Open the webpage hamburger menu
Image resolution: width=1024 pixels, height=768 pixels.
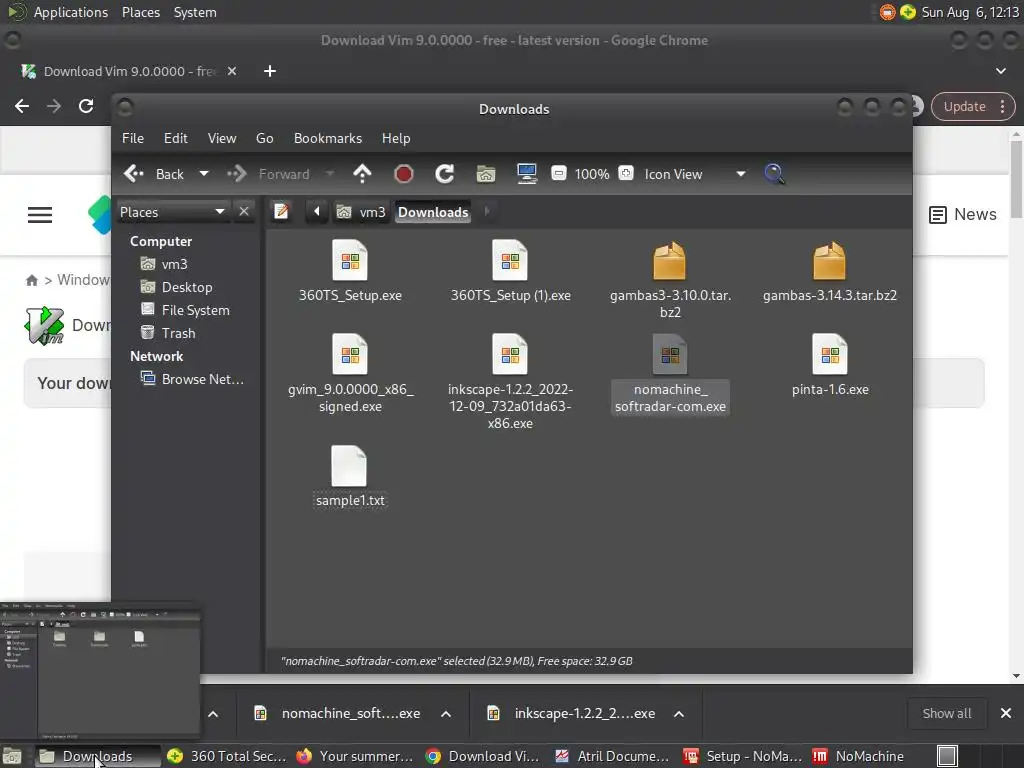pyautogui.click(x=40, y=215)
